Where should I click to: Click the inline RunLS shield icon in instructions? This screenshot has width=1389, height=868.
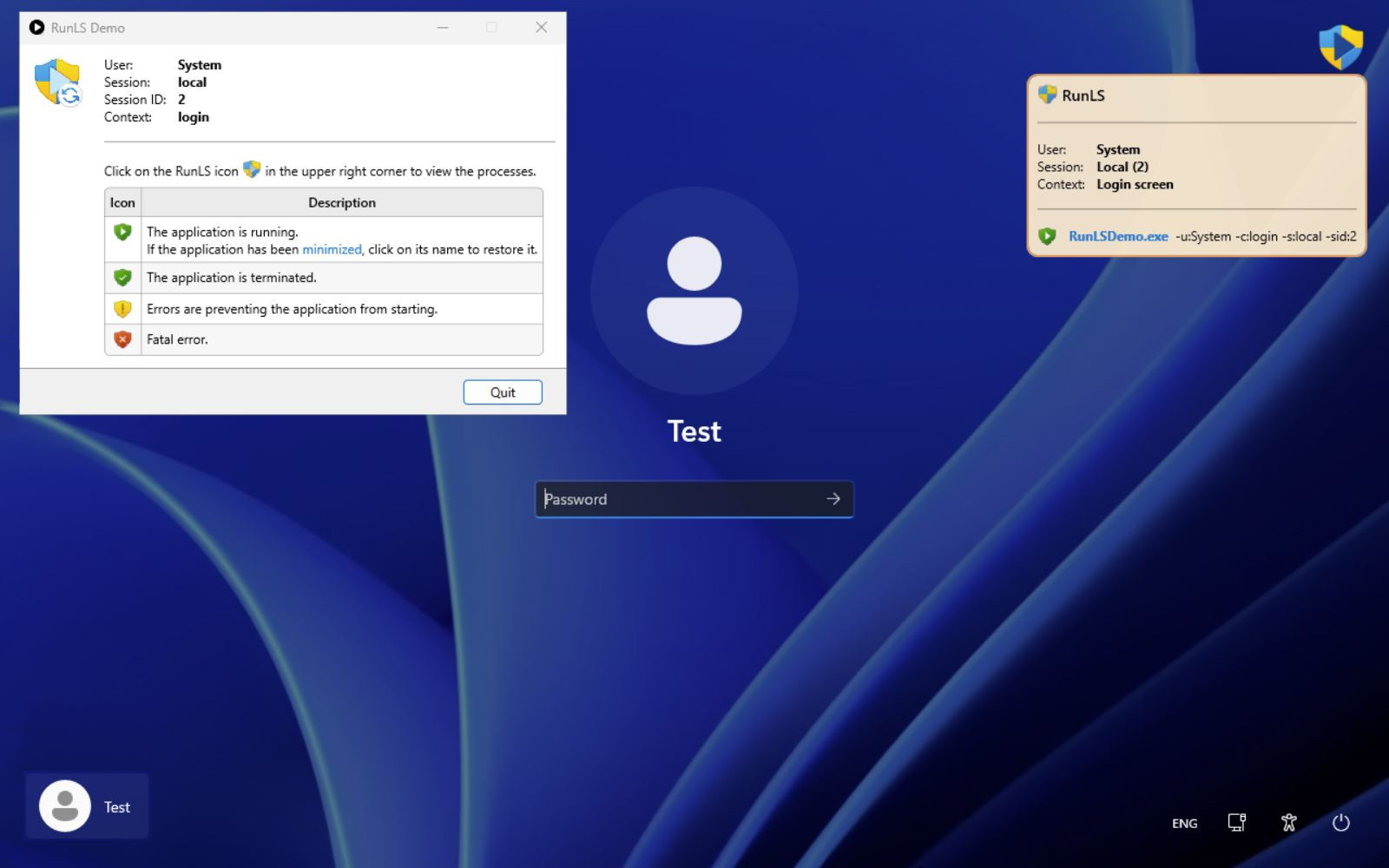(x=252, y=169)
